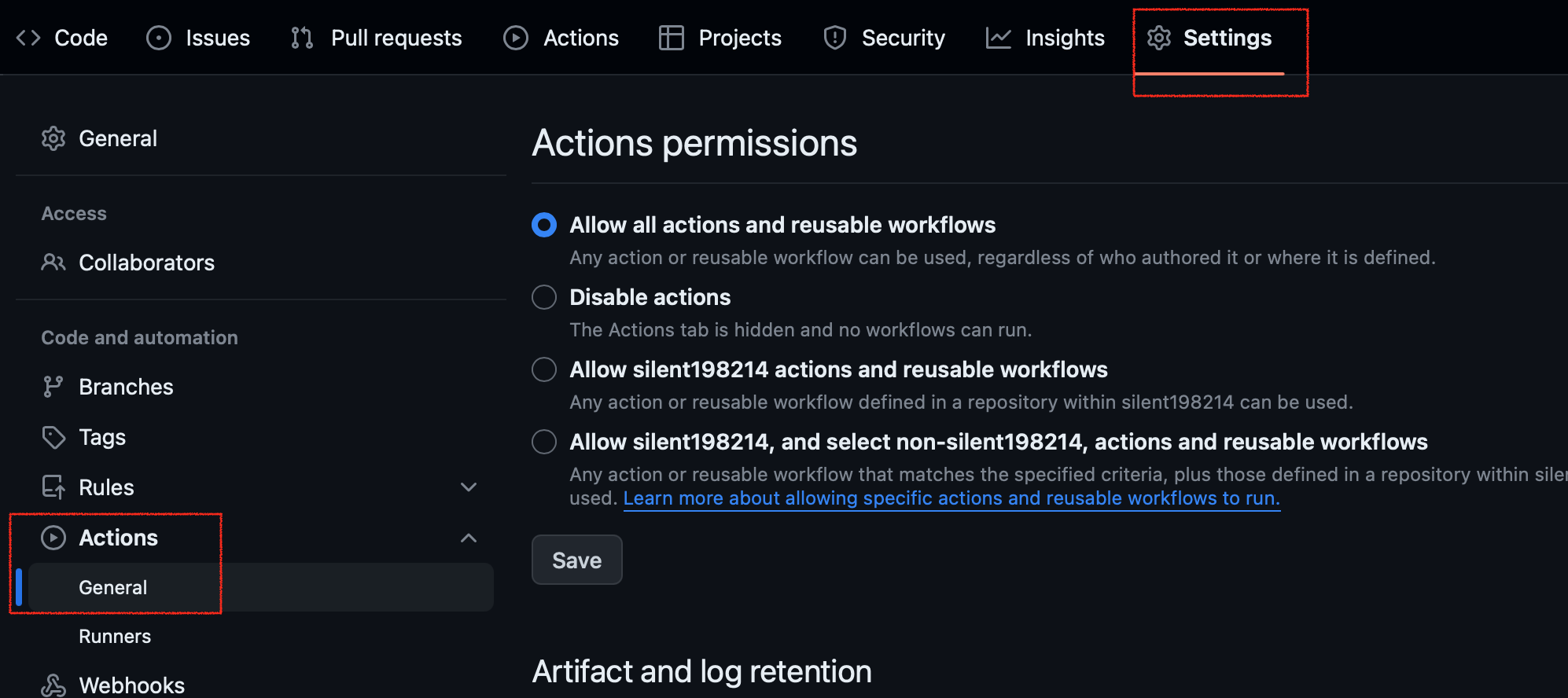1568x698 pixels.
Task: Expand the Rules section chevron
Action: pyautogui.click(x=469, y=487)
